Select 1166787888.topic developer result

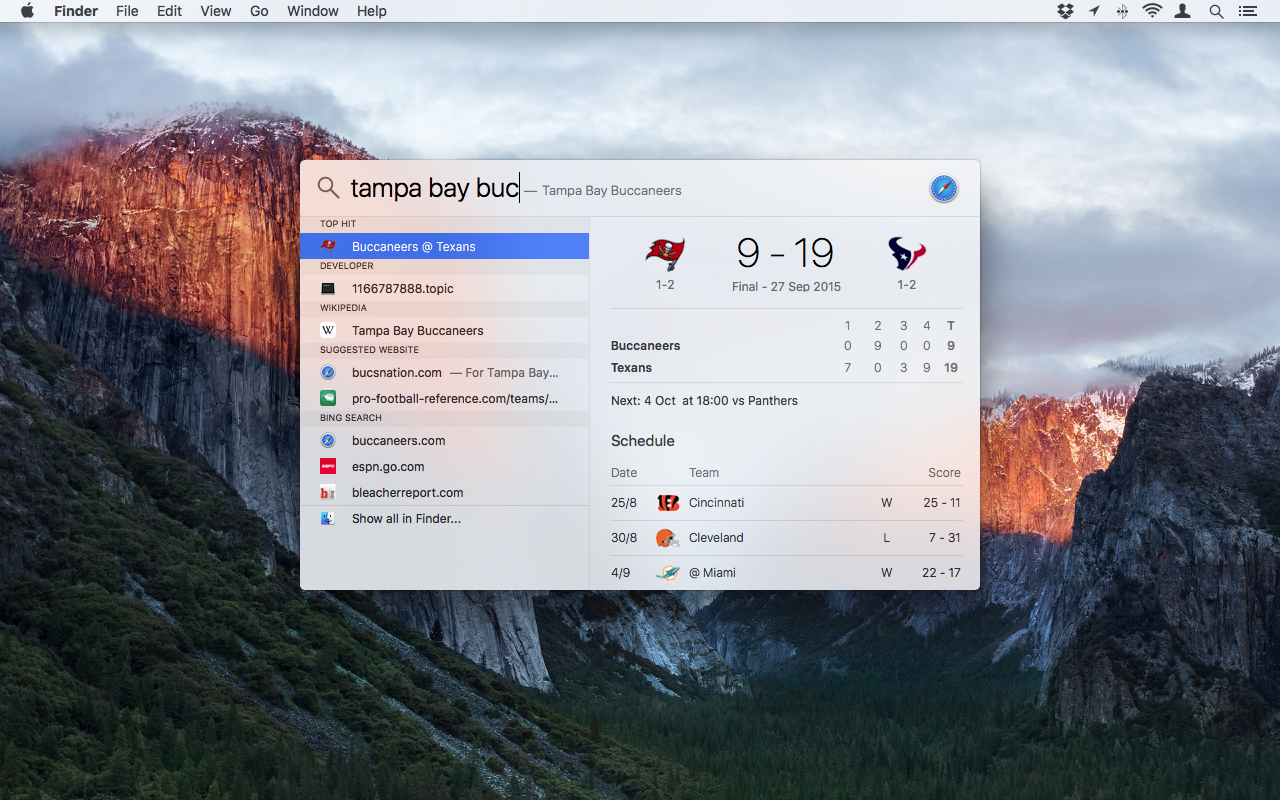point(444,288)
